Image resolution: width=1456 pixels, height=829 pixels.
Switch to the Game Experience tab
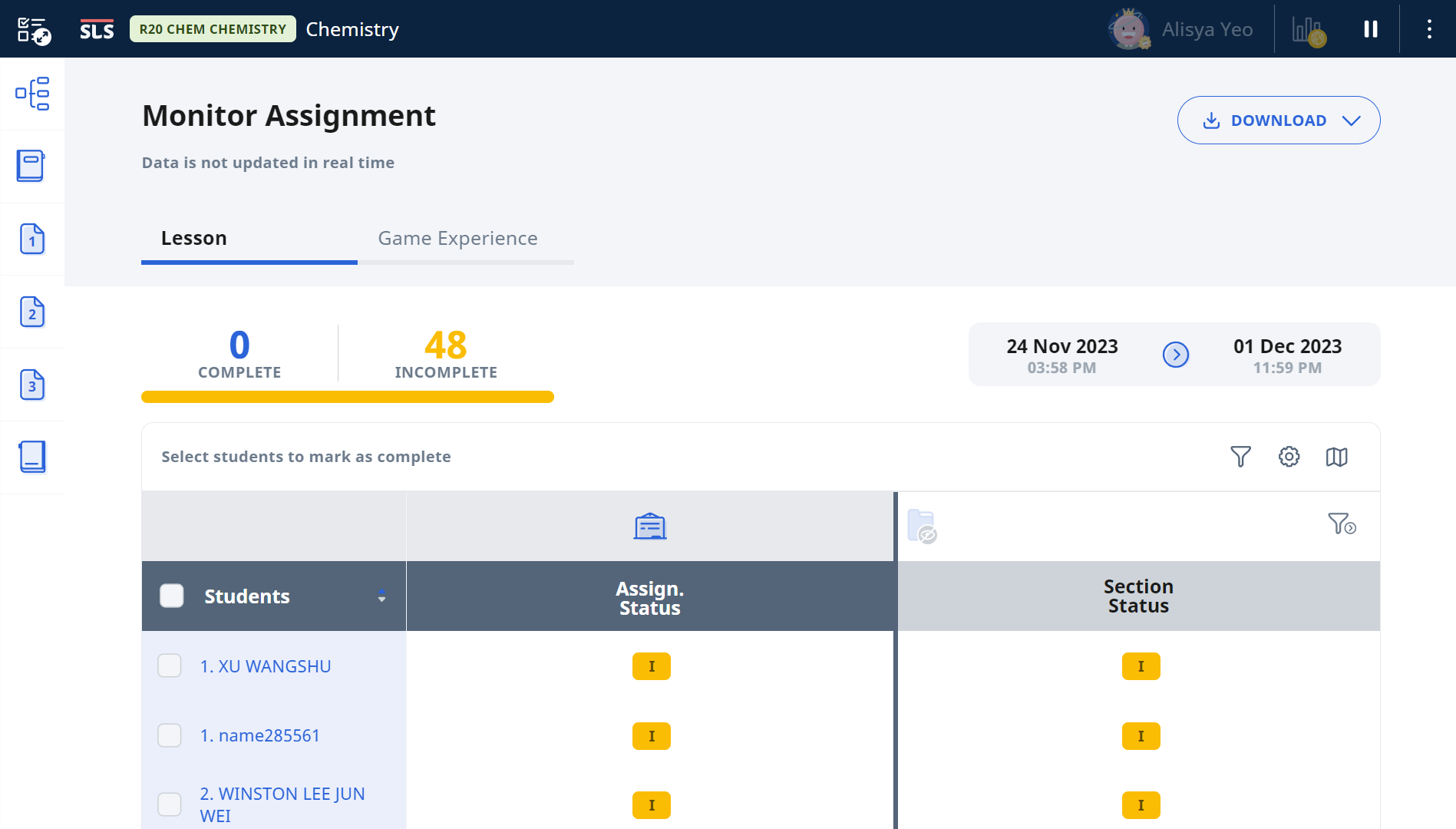(x=457, y=238)
